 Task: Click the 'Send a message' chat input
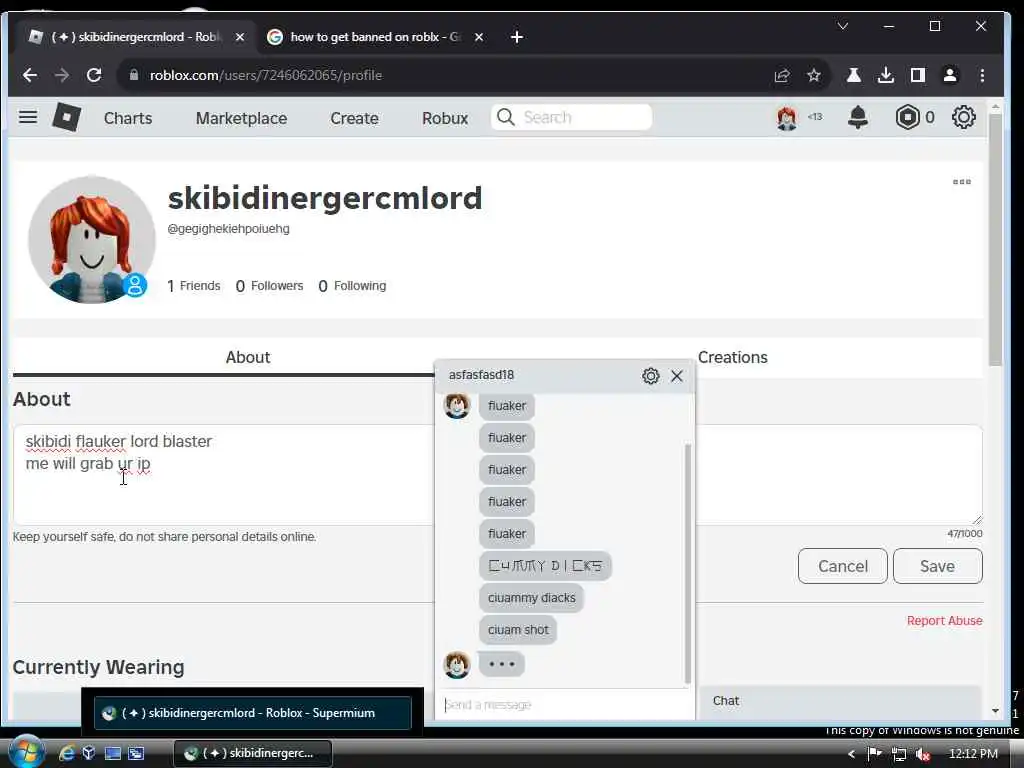tap(565, 705)
